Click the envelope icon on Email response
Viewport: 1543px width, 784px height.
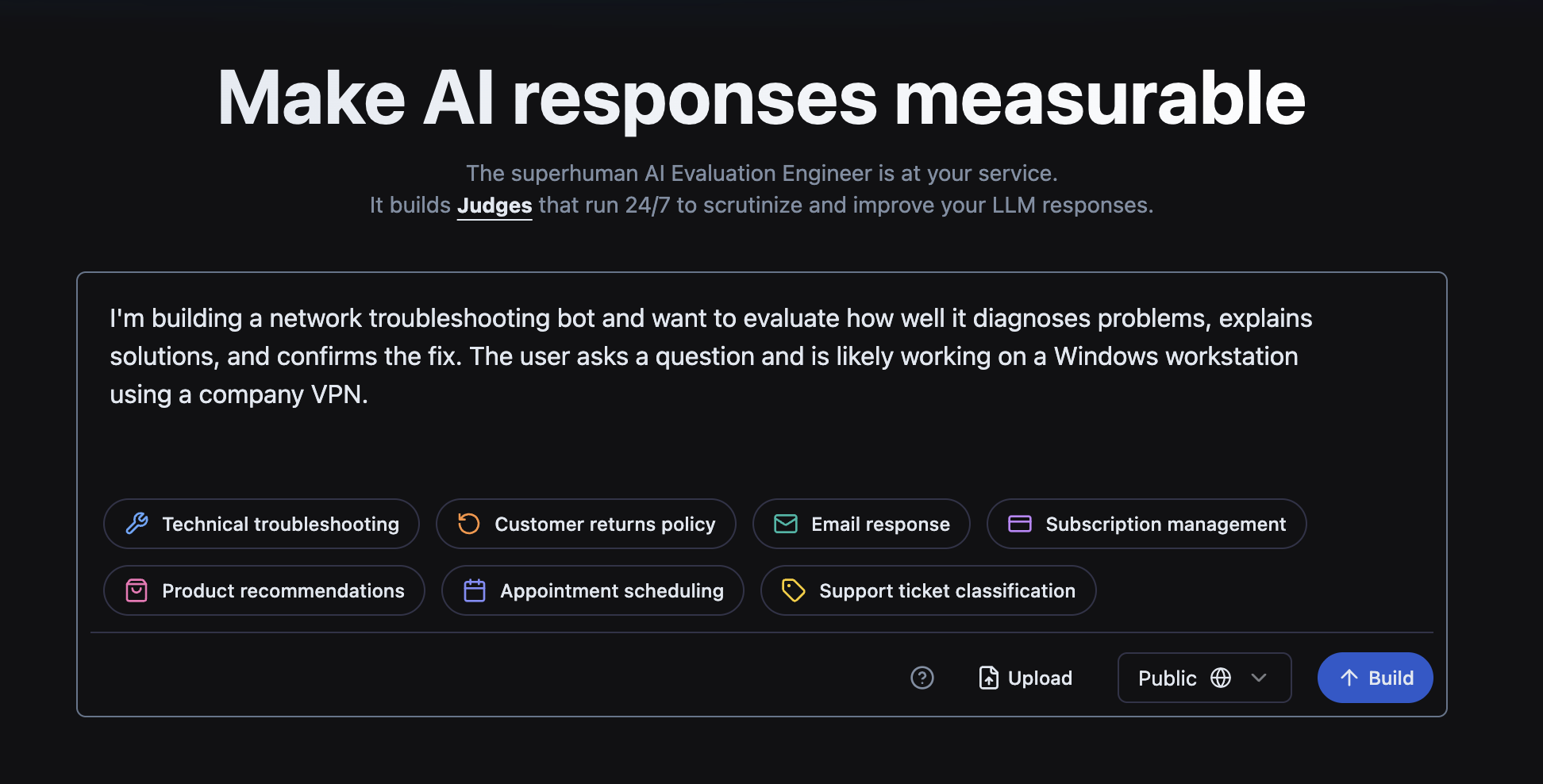coord(784,524)
